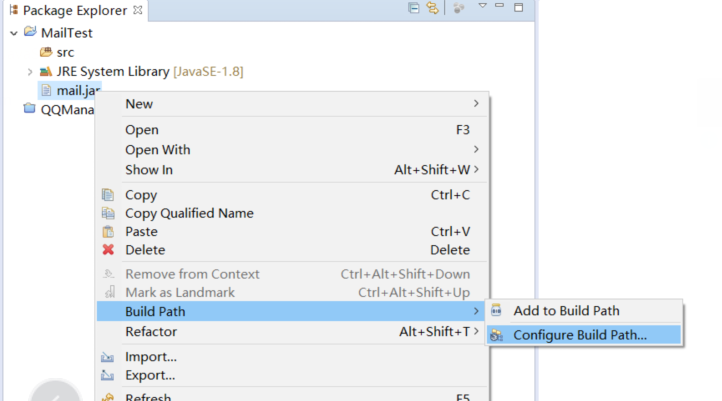
Task: Click the Import icon
Action: tap(107, 357)
